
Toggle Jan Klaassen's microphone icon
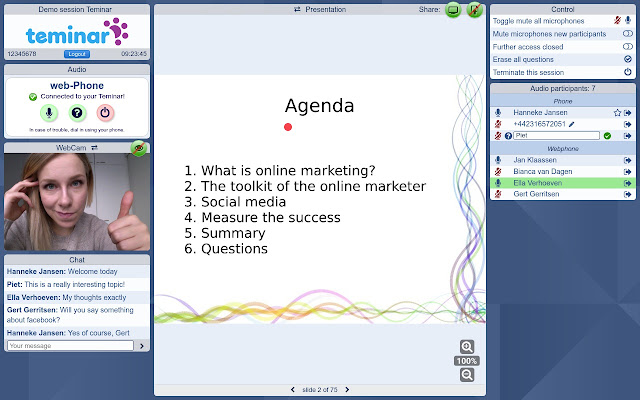[498, 160]
